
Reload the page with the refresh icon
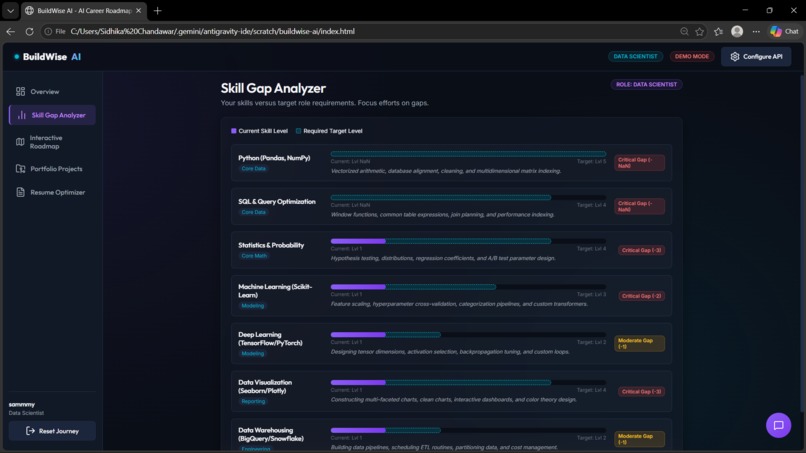pyautogui.click(x=29, y=31)
